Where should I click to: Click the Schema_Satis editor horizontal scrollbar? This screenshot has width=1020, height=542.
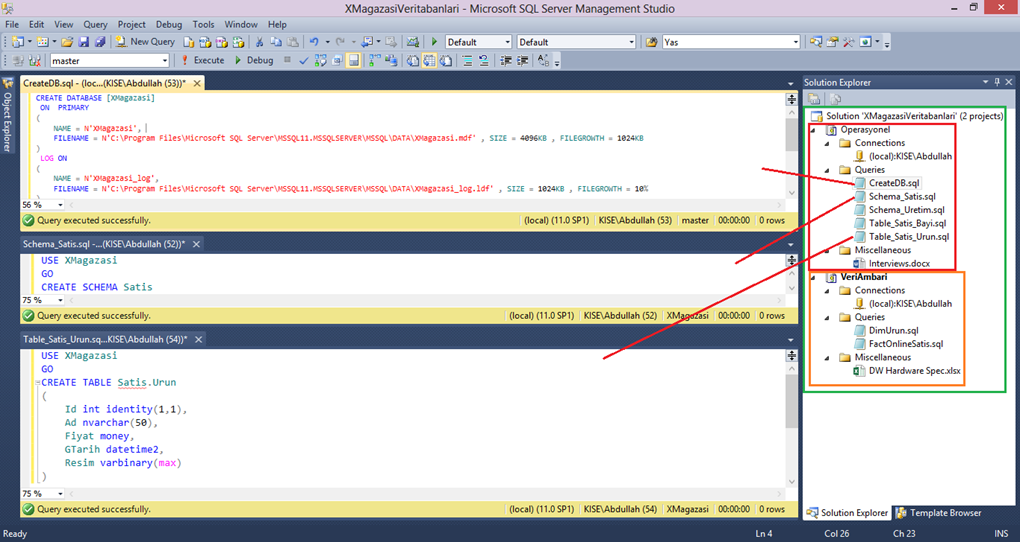pyautogui.click(x=423, y=300)
